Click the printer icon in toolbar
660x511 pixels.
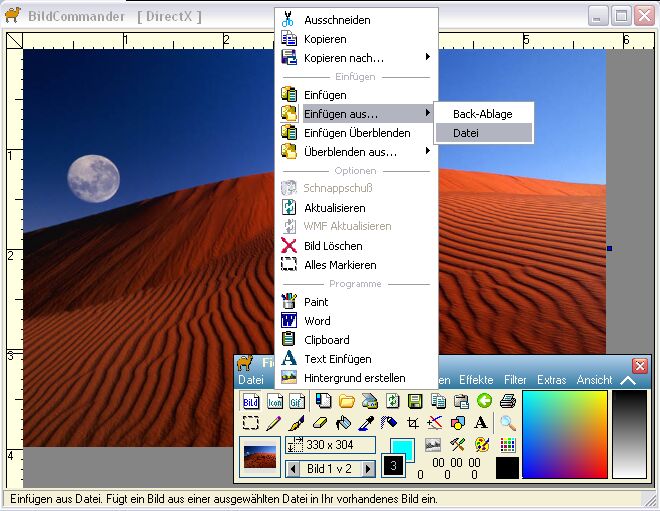pyautogui.click(x=508, y=401)
